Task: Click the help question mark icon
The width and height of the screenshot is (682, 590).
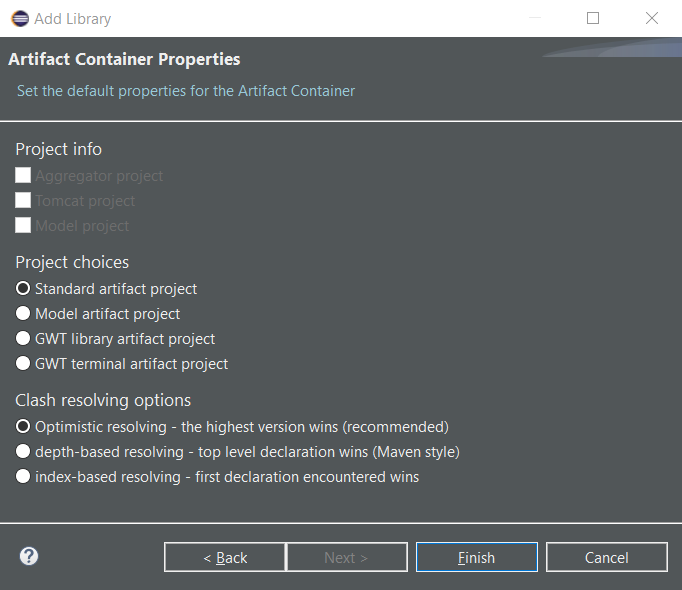Action: [29, 556]
